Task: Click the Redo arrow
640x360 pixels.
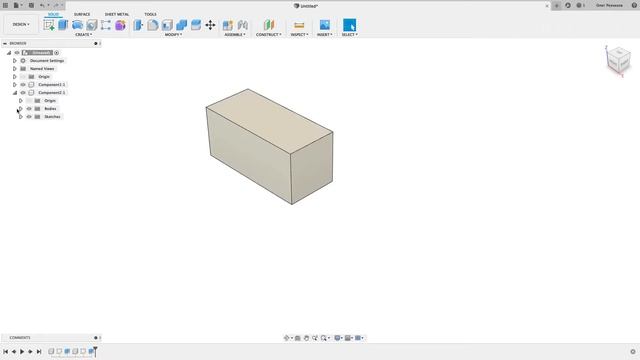Action: click(x=56, y=5)
